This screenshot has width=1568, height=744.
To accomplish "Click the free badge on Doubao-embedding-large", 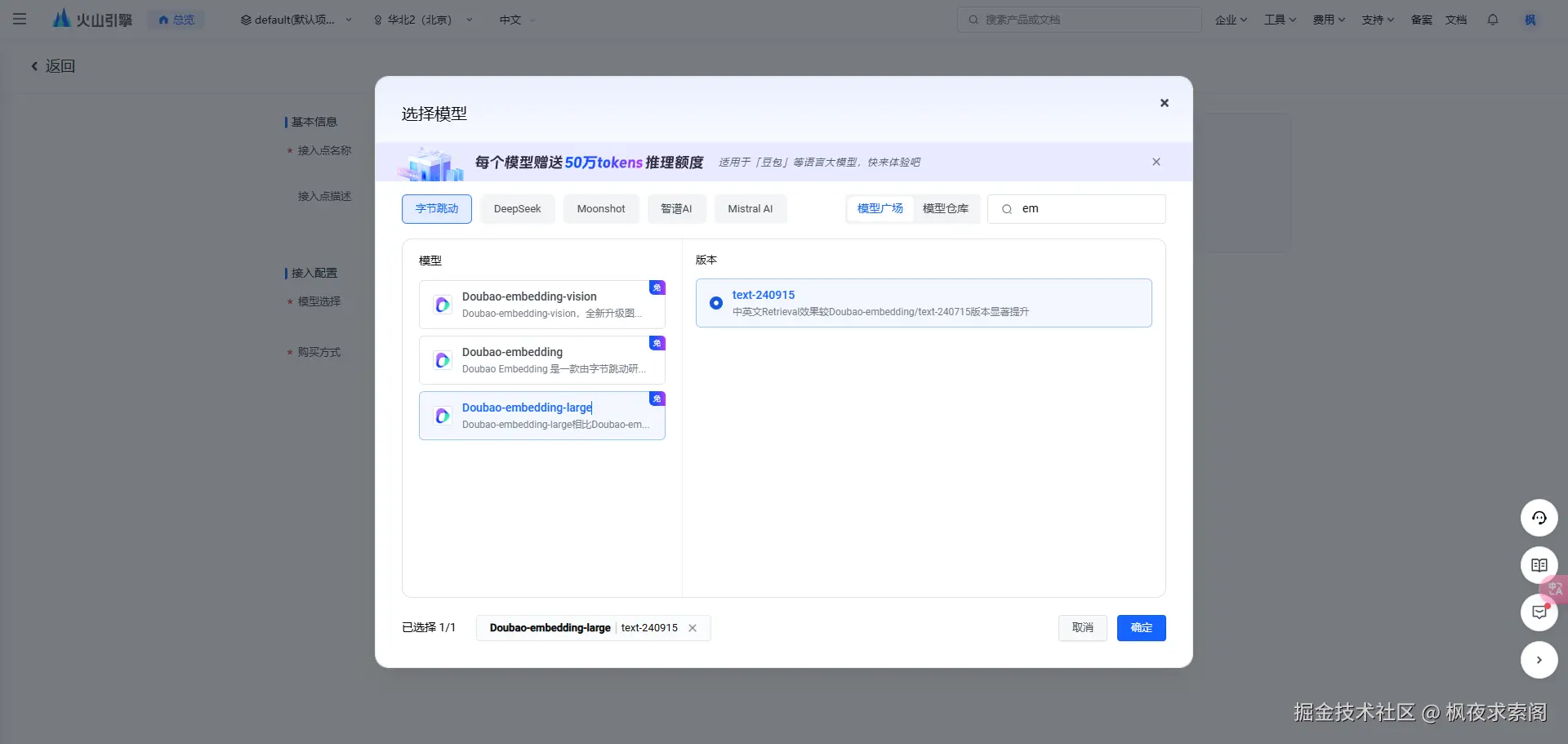I will [x=657, y=399].
